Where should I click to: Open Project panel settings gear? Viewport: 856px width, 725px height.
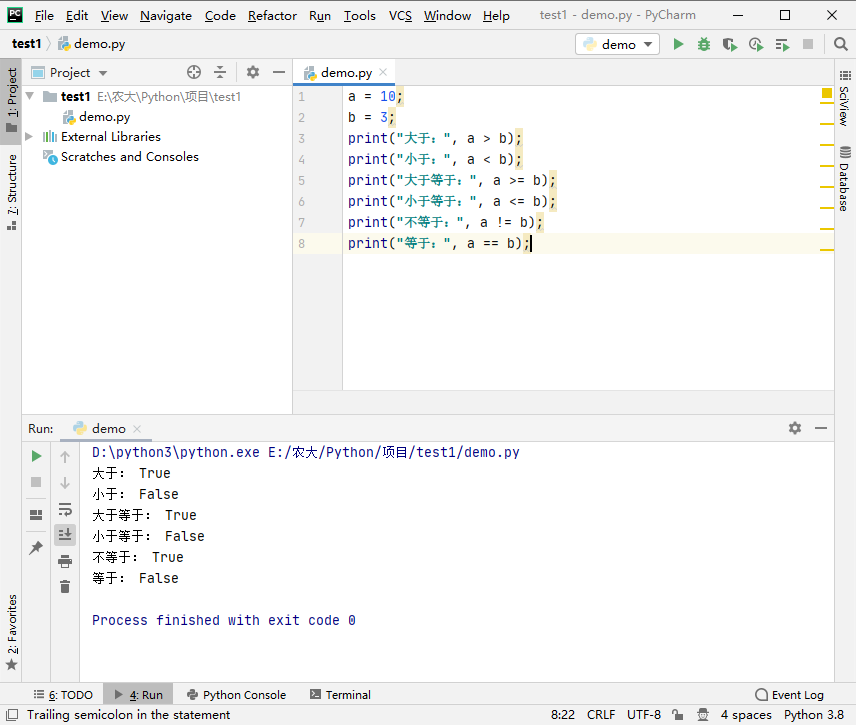[x=253, y=72]
